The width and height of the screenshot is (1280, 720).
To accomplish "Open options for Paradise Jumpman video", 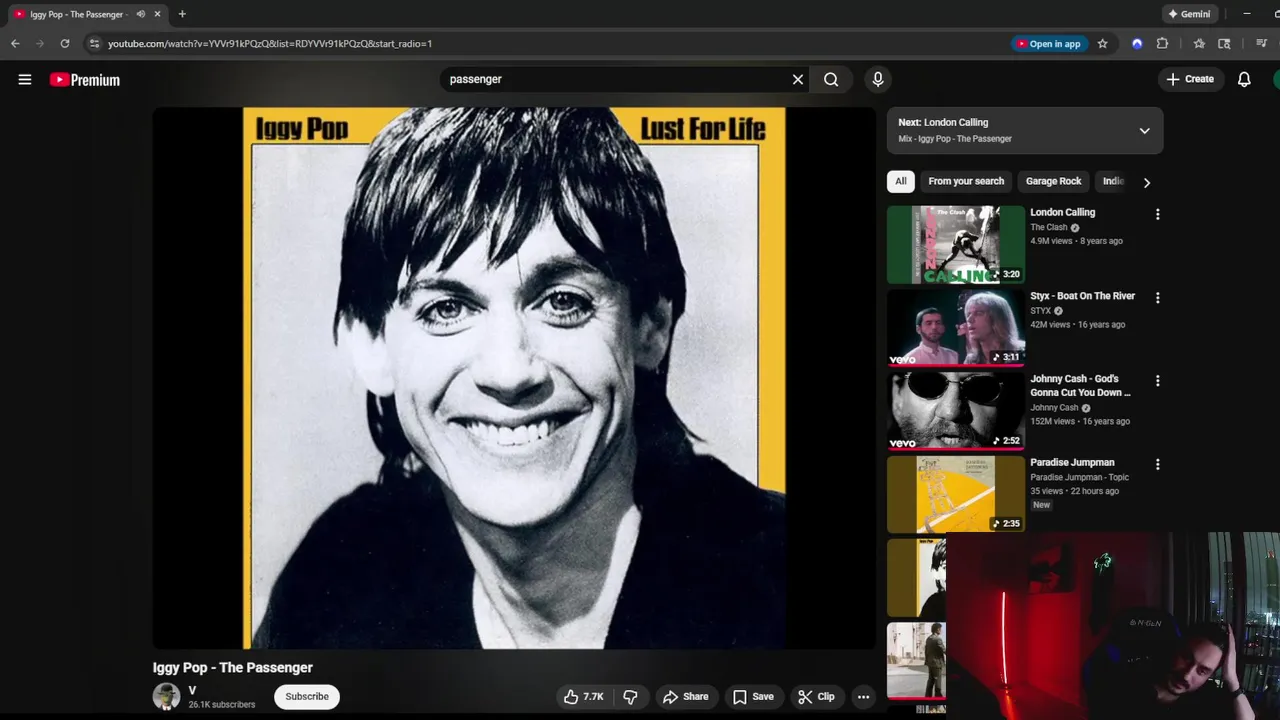I will tap(1157, 465).
